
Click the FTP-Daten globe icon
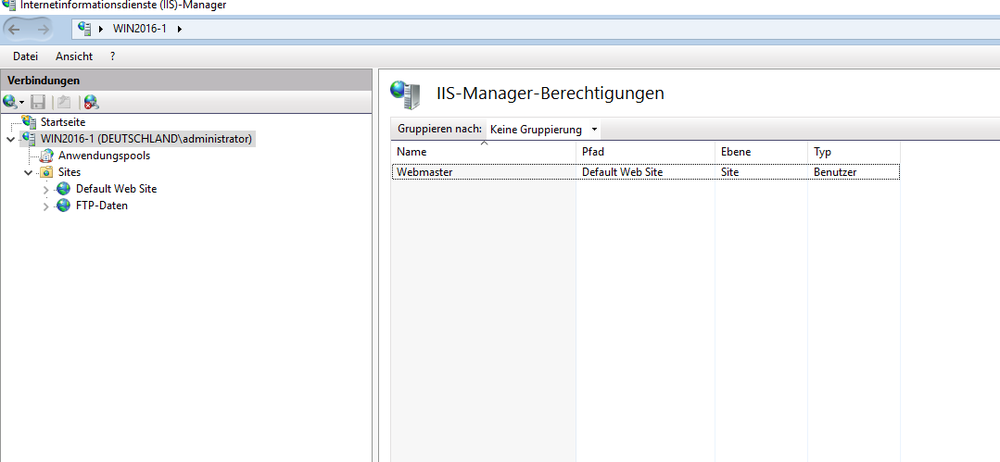click(x=64, y=206)
